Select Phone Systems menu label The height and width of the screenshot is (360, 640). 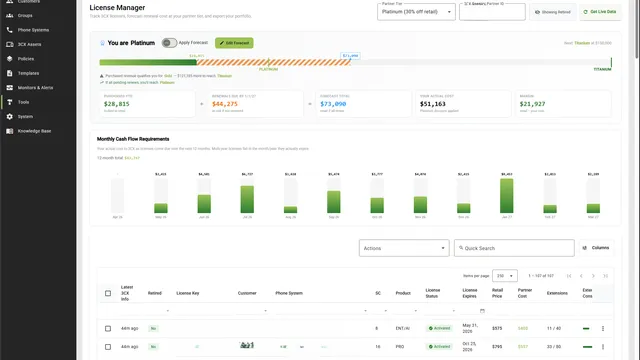[x=33, y=30]
